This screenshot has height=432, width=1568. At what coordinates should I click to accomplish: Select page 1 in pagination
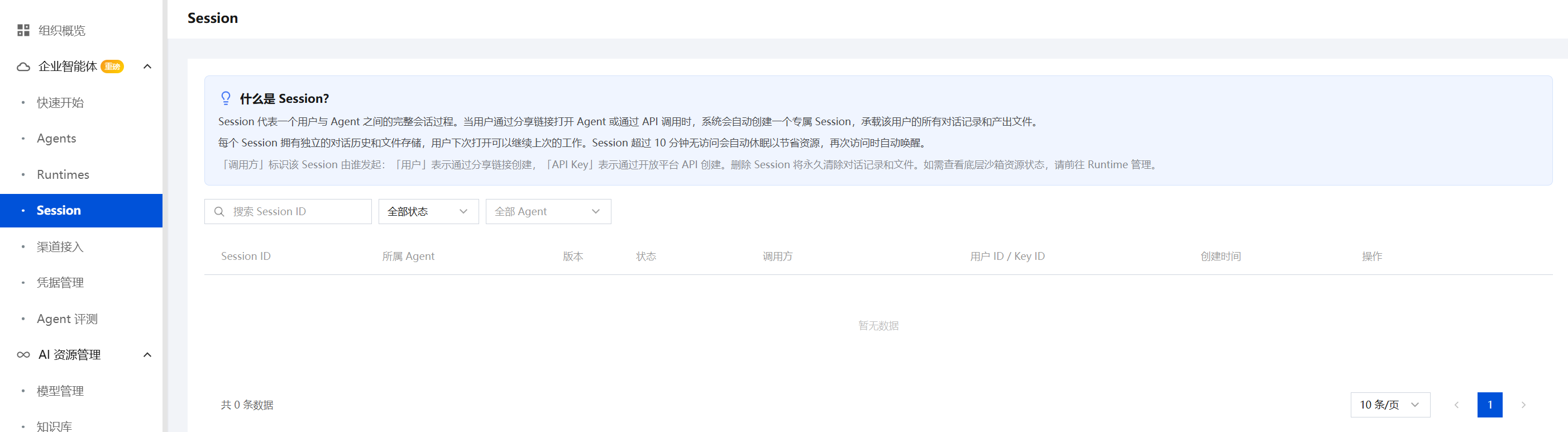(1489, 405)
